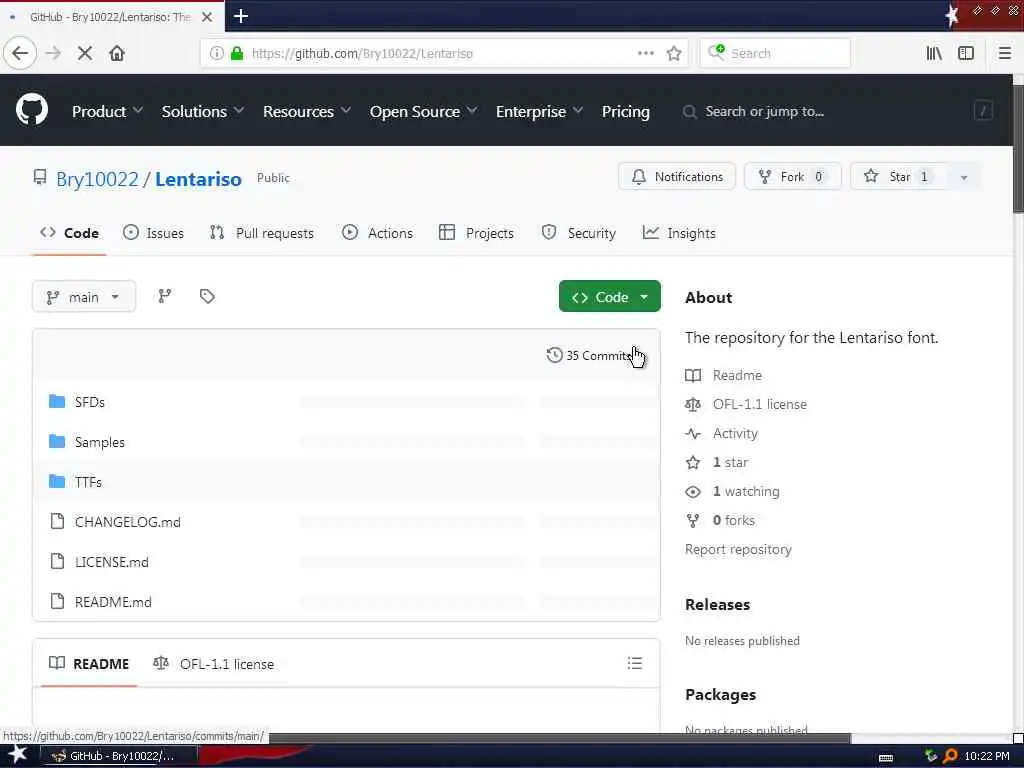Open a new browser tab
Image resolution: width=1024 pixels, height=768 pixels.
point(240,16)
